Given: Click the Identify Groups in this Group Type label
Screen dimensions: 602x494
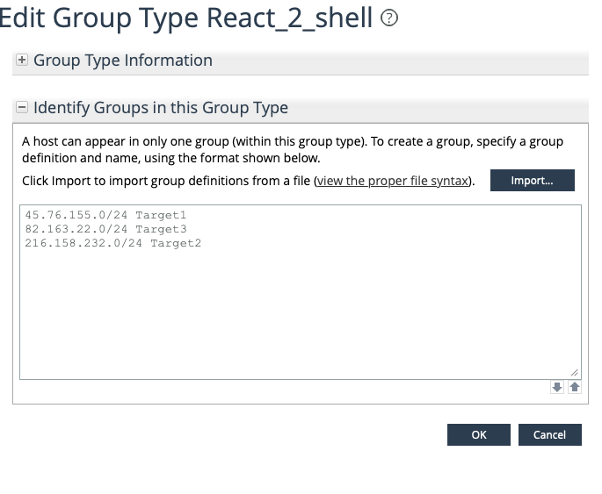Looking at the screenshot, I should 161,108.
